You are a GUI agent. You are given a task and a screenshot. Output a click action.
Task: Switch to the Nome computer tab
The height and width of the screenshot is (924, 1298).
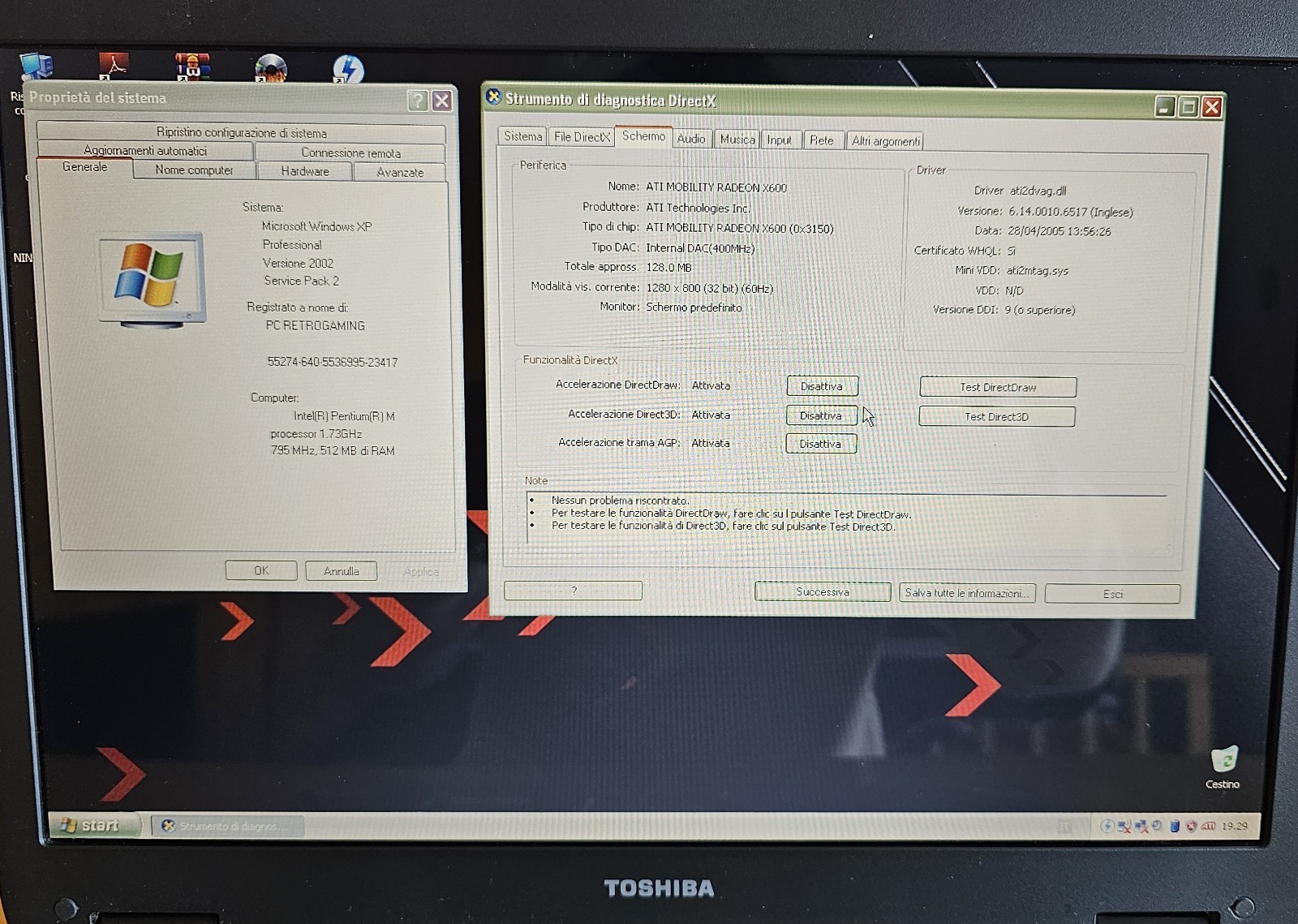[x=194, y=170]
